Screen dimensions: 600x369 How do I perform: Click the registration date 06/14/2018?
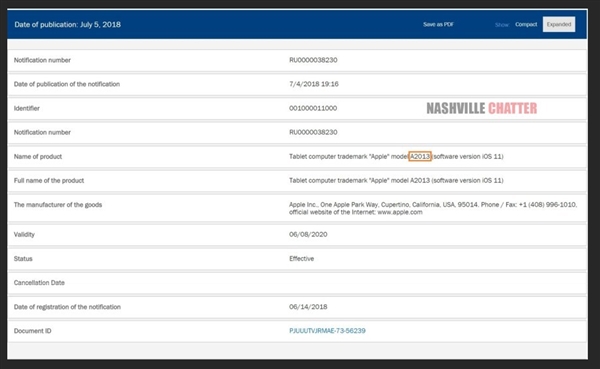tap(308, 307)
